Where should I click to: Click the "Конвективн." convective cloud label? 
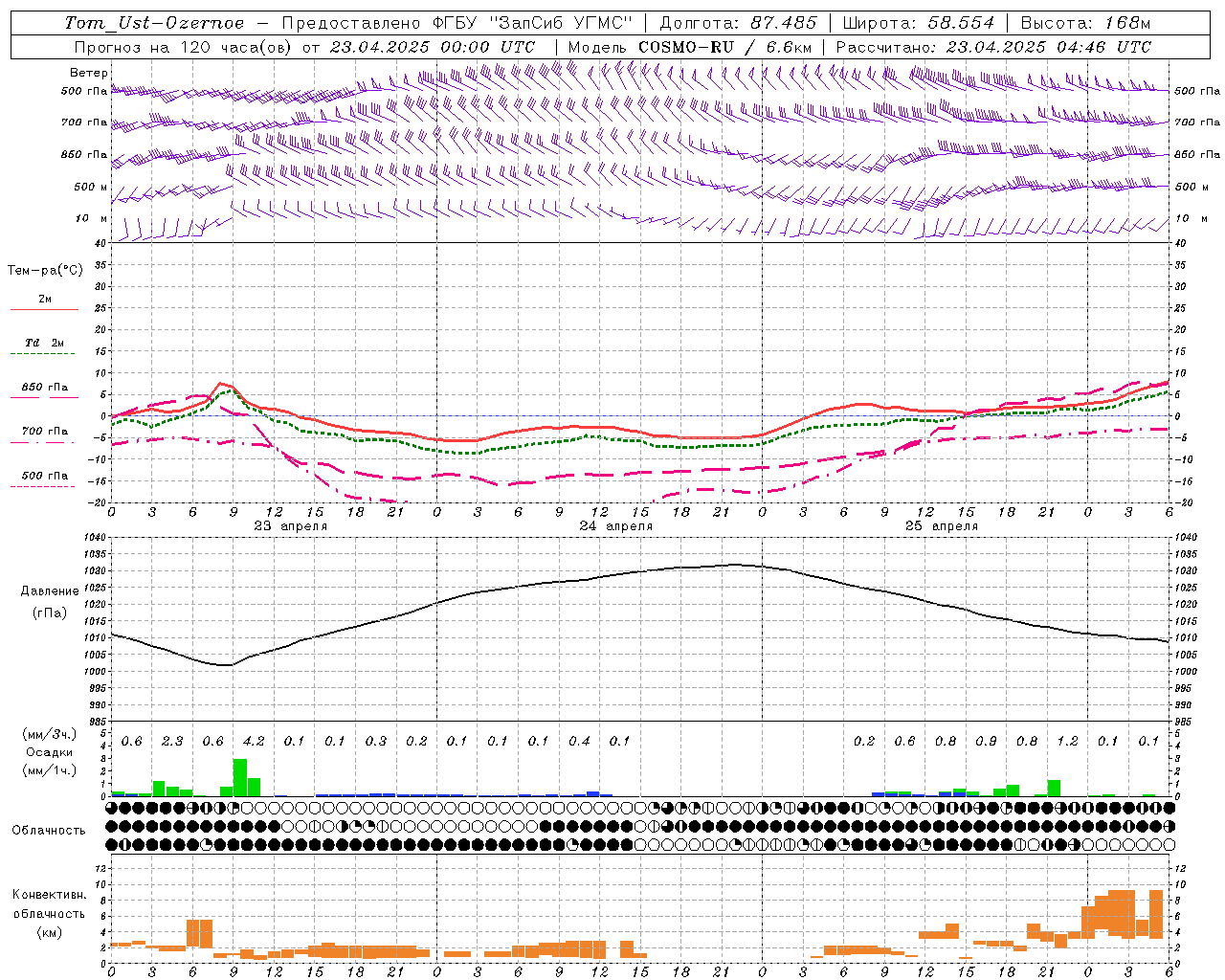pos(50,895)
